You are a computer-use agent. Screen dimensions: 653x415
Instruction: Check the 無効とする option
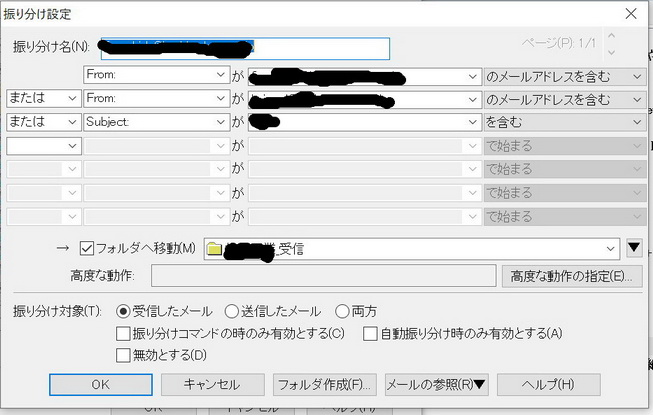pyautogui.click(x=124, y=354)
